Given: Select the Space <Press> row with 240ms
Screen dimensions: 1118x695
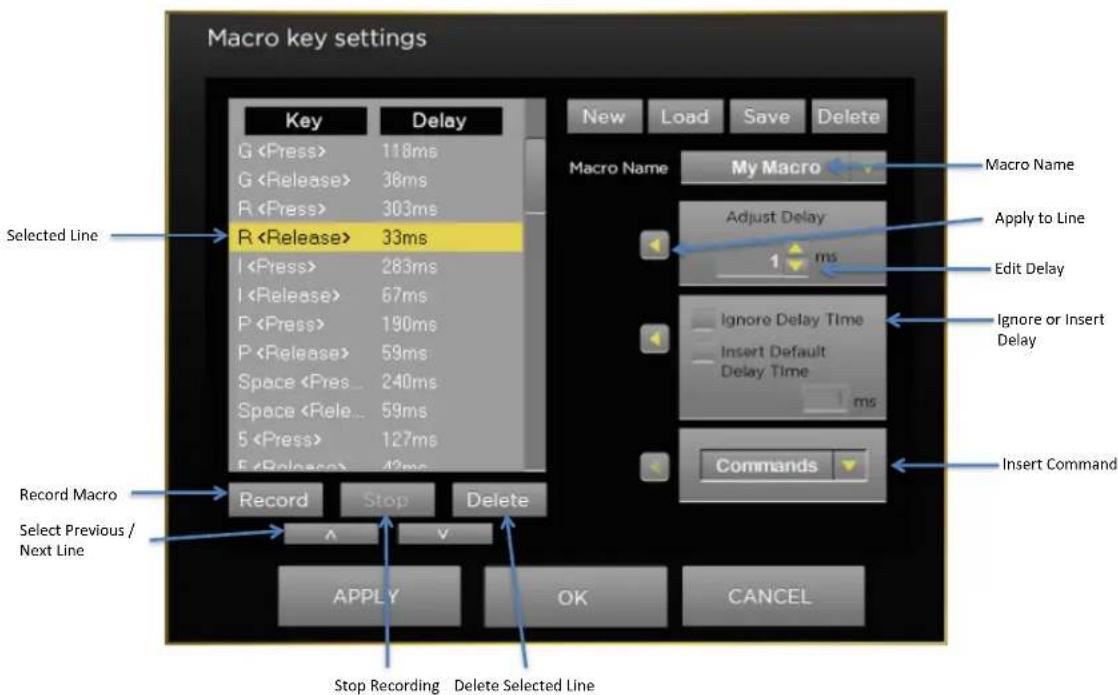Looking at the screenshot, I should point(376,382).
